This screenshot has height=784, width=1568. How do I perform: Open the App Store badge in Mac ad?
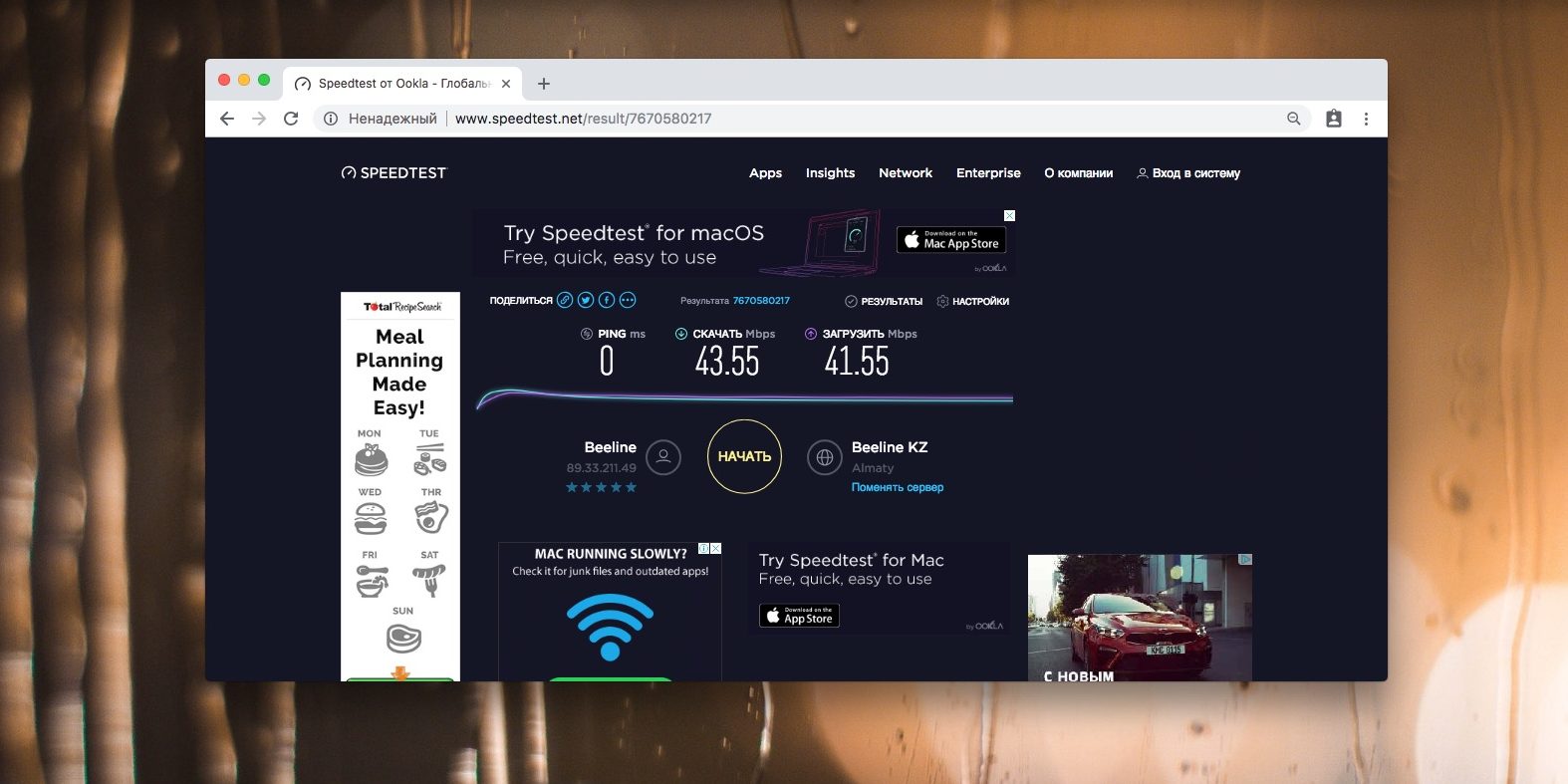point(799,616)
